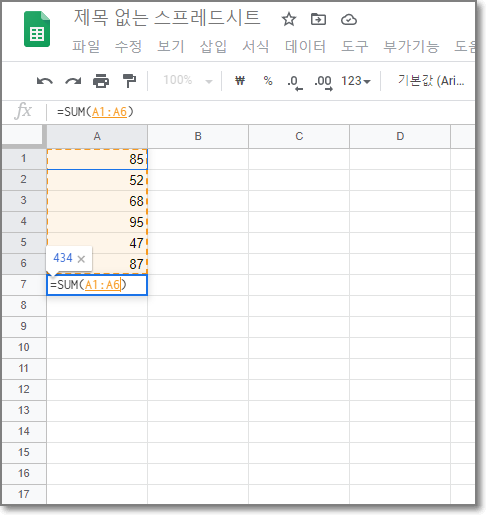The width and height of the screenshot is (486, 515).
Task: Open the 보기 menu
Action: click(x=171, y=46)
